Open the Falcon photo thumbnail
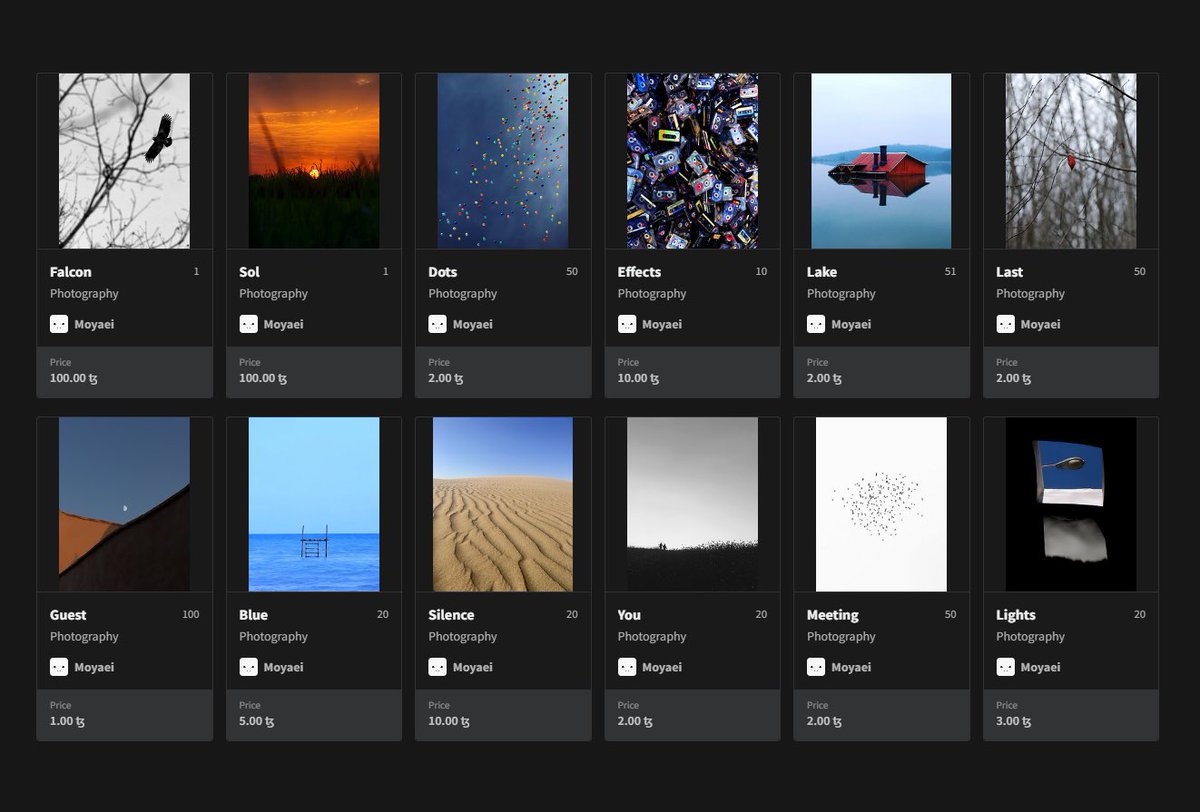 [x=124, y=161]
